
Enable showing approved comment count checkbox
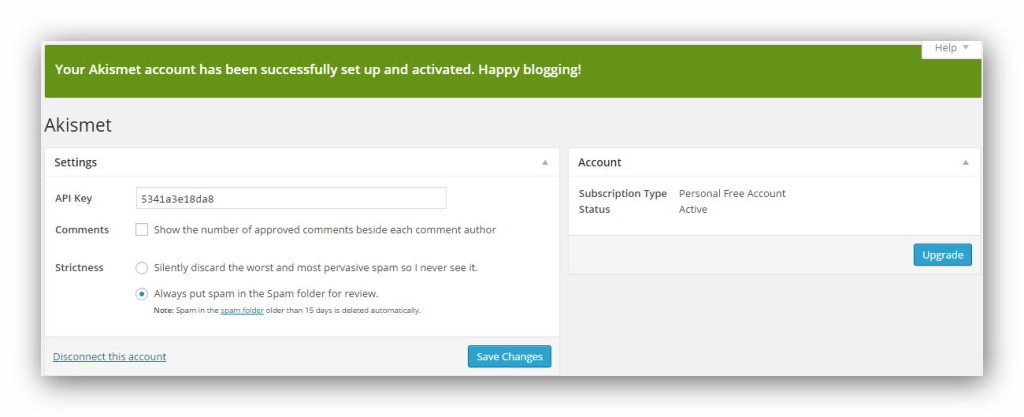pos(142,230)
